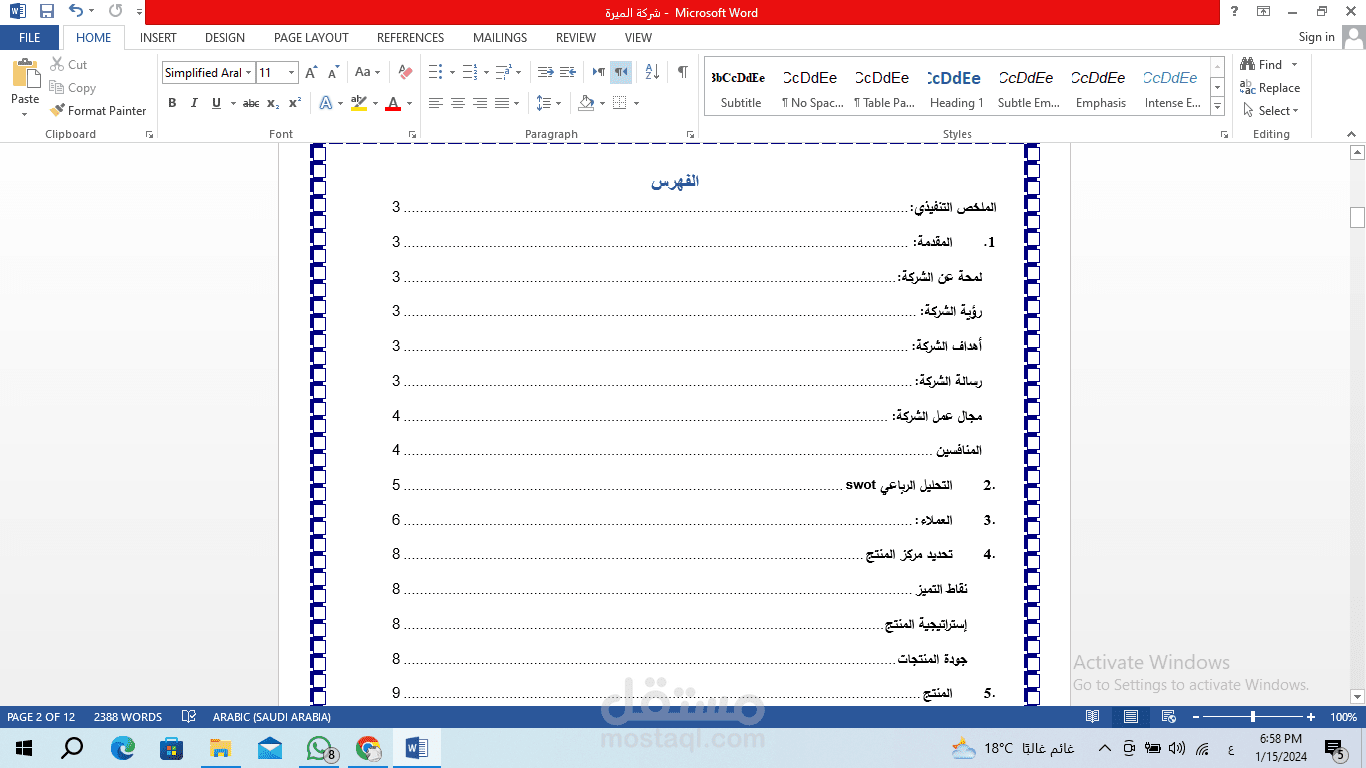This screenshot has height=768, width=1366.
Task: Adjust the zoom slider handle
Action: coord(1253,717)
